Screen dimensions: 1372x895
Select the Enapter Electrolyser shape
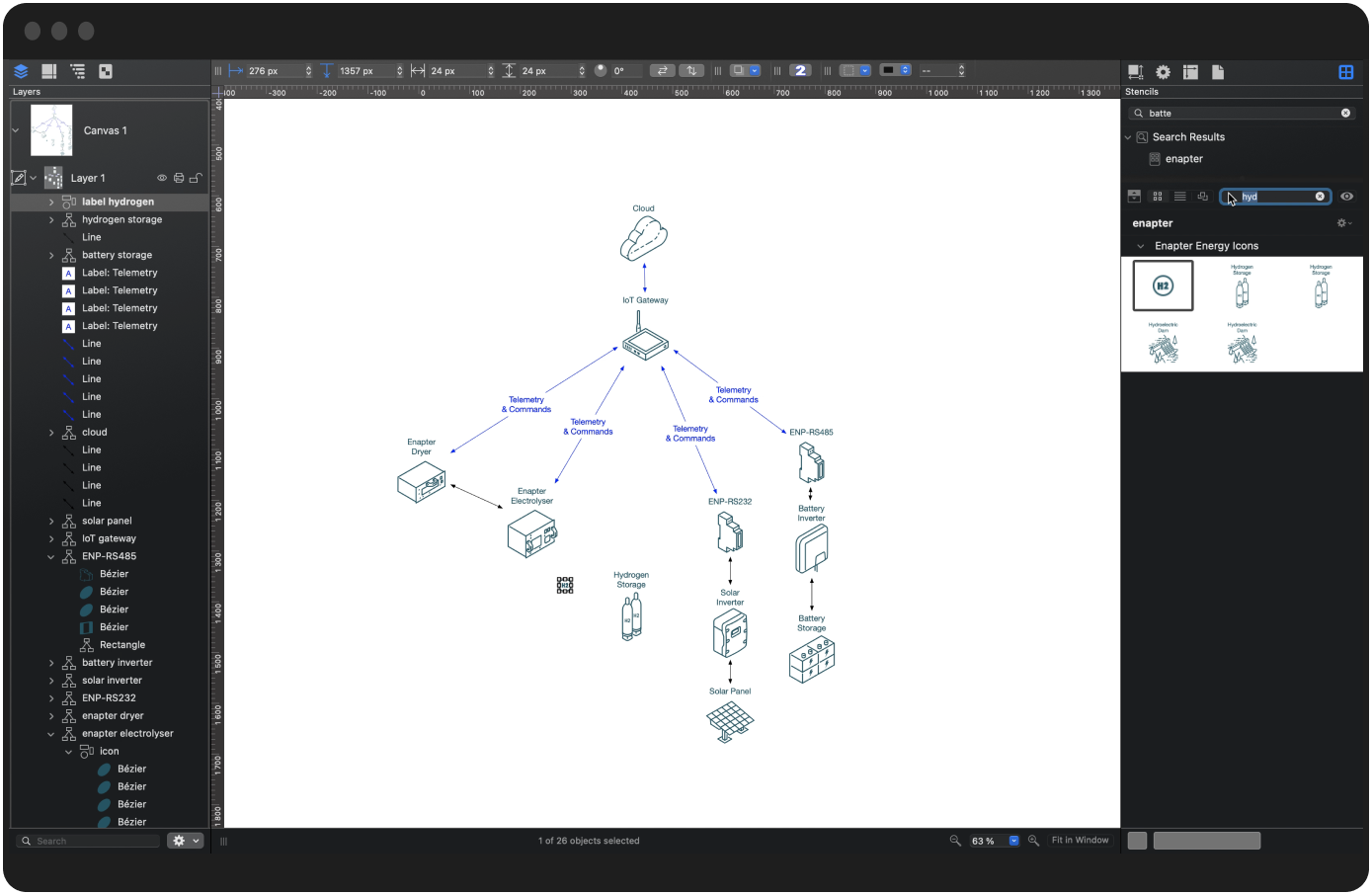532,534
